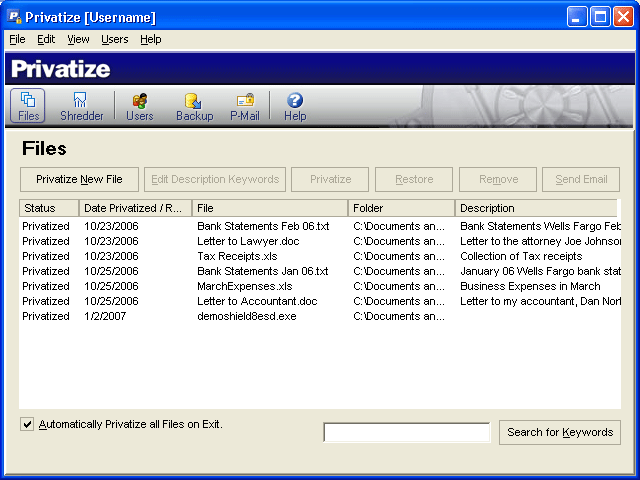Select Bank Statements Feb 06.txt row

click(320, 226)
